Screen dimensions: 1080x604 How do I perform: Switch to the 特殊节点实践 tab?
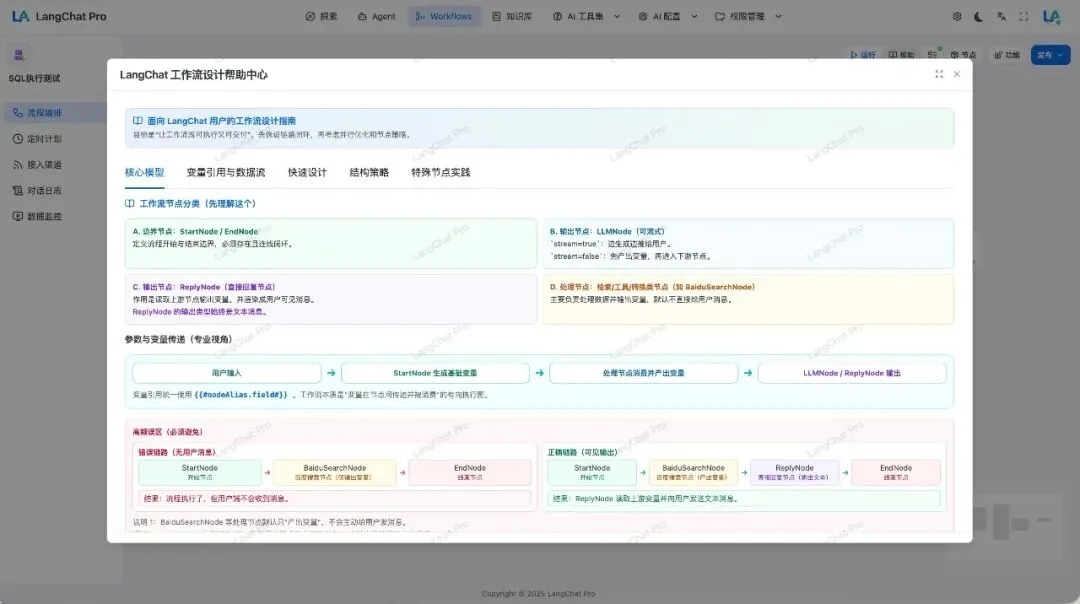tap(441, 172)
